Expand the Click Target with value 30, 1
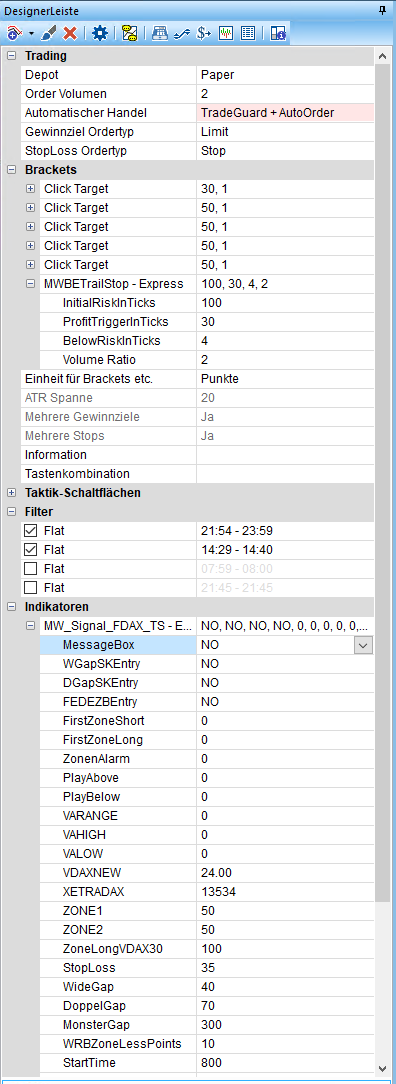 pyautogui.click(x=30, y=188)
